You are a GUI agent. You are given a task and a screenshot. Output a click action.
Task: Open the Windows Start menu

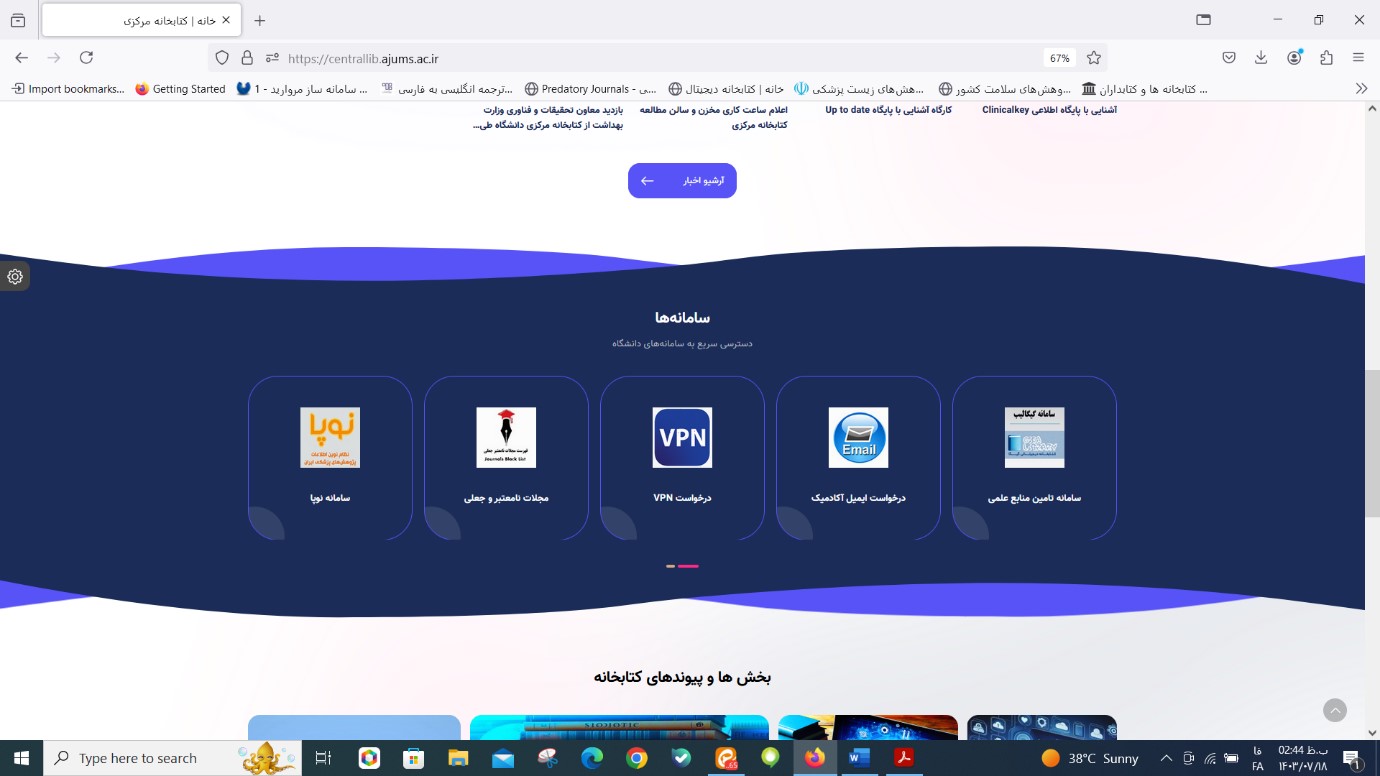21,758
